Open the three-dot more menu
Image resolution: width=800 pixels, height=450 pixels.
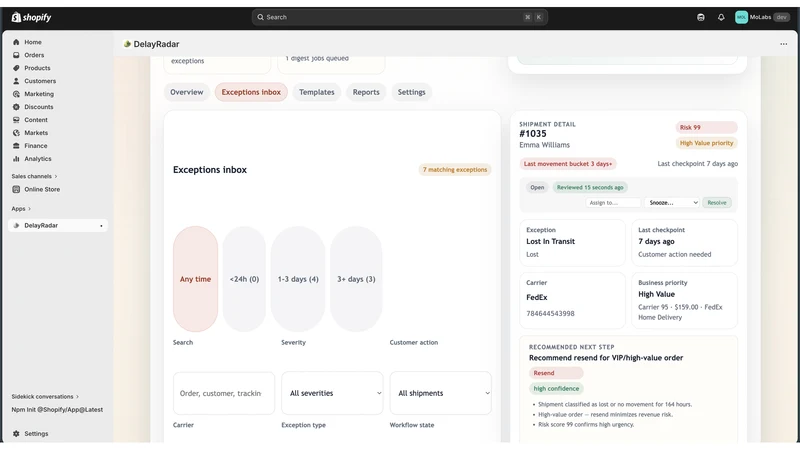tap(784, 44)
